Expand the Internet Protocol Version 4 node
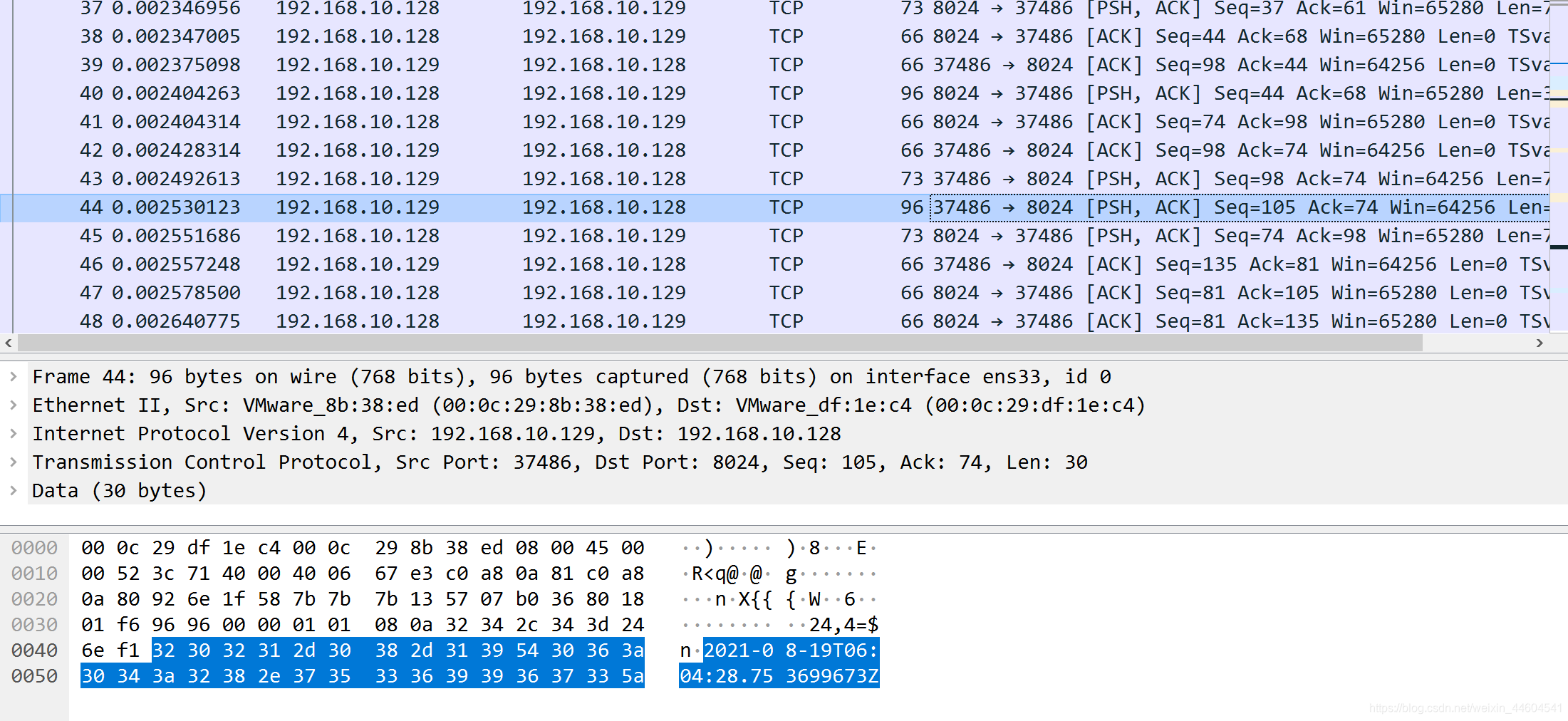This screenshot has height=721, width=1568. [14, 434]
